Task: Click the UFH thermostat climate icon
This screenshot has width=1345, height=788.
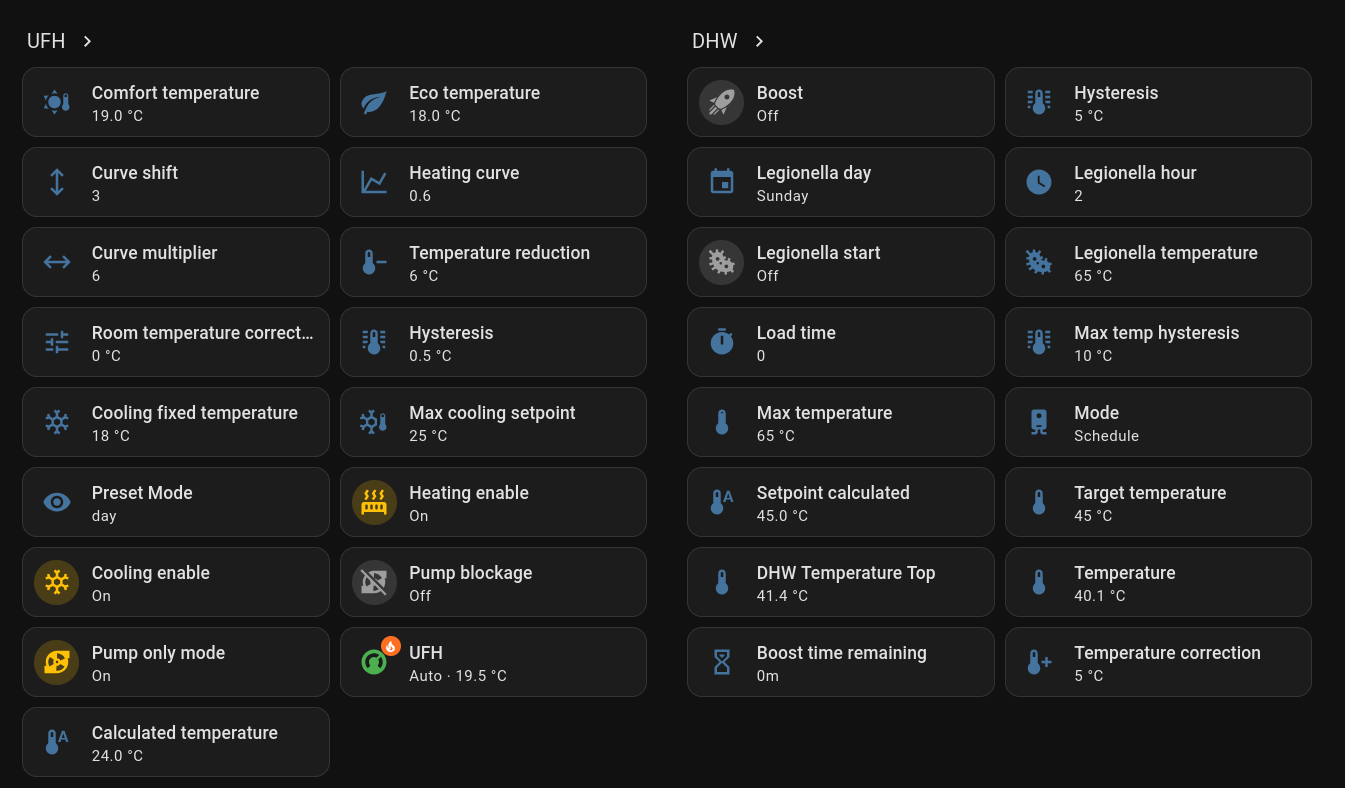Action: pyautogui.click(x=374, y=662)
